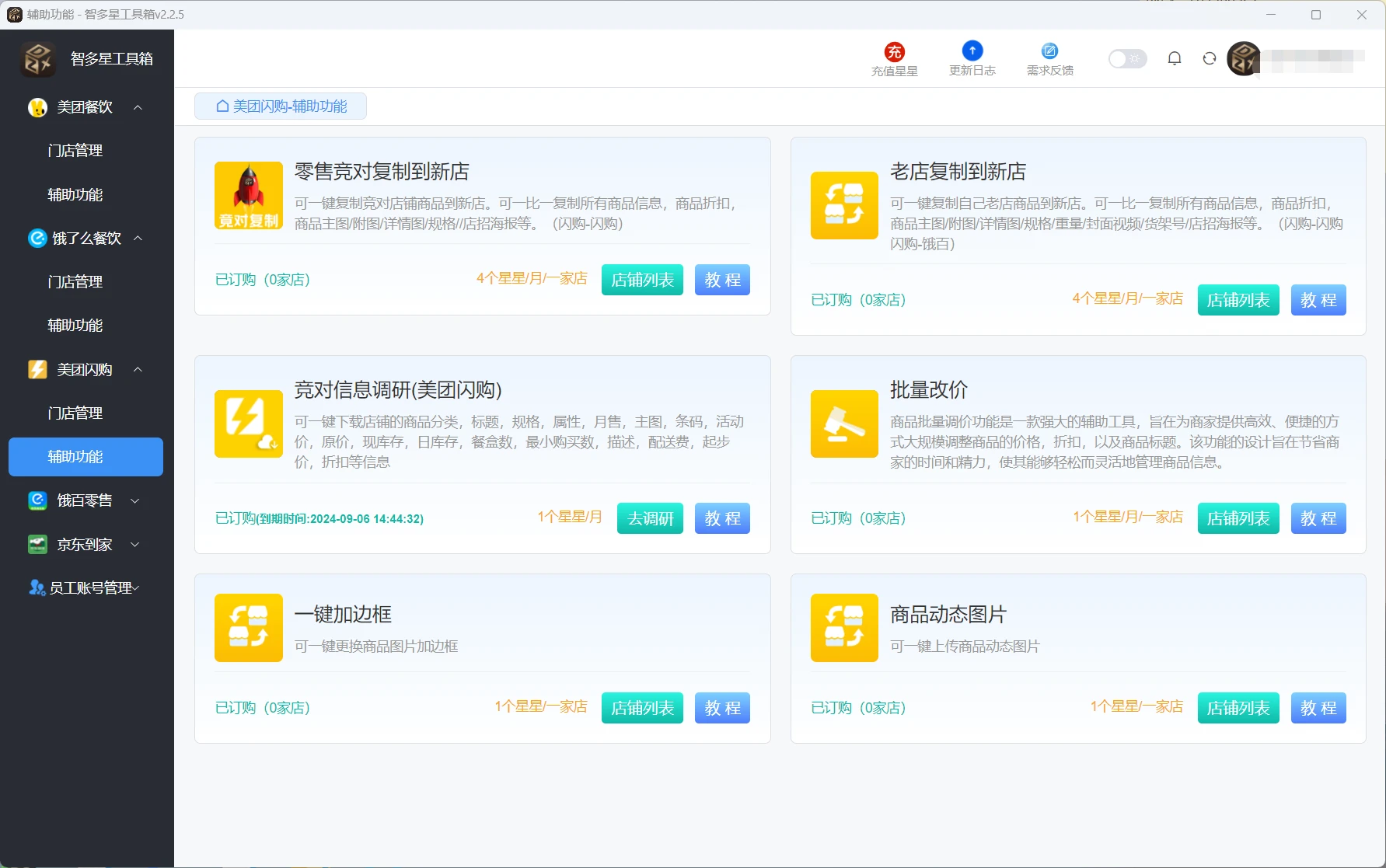Open the user avatar profile
This screenshot has height=868, width=1386.
(x=1243, y=58)
